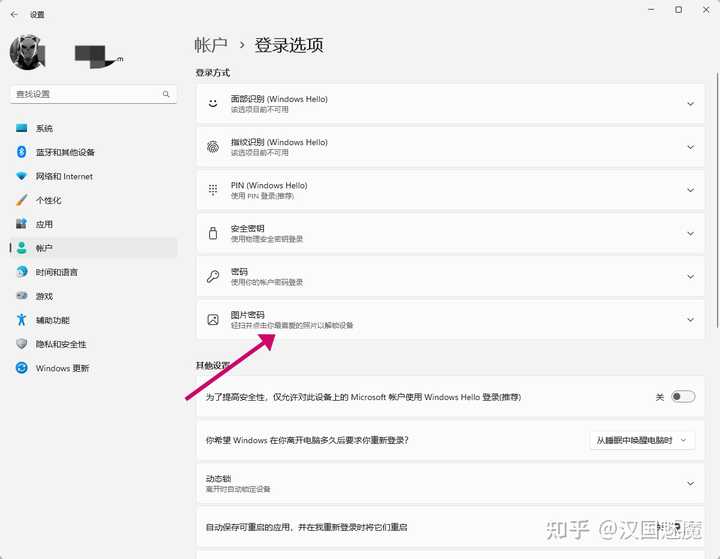720x559 pixels.
Task: Click the search magnifier icon
Action: point(166,94)
